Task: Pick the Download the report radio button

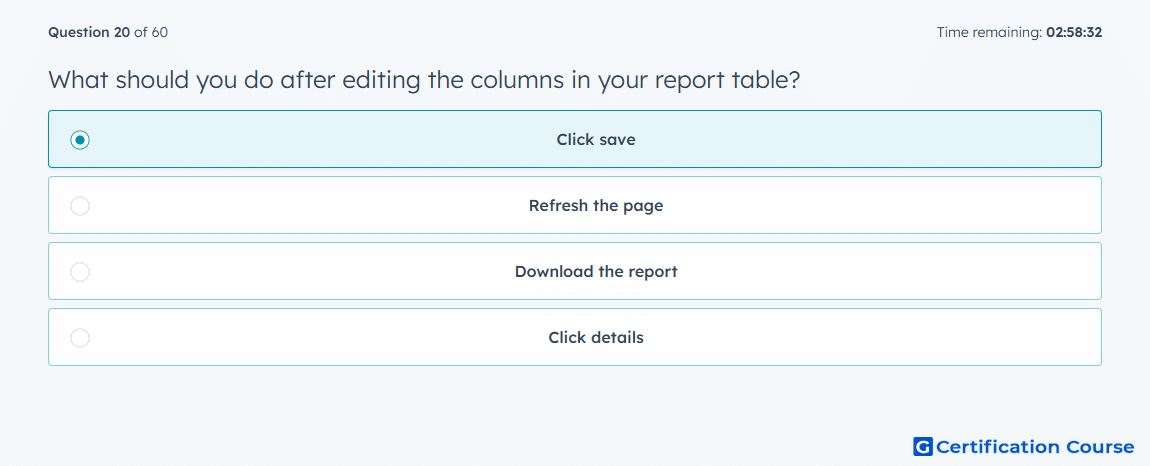Action: pos(80,272)
